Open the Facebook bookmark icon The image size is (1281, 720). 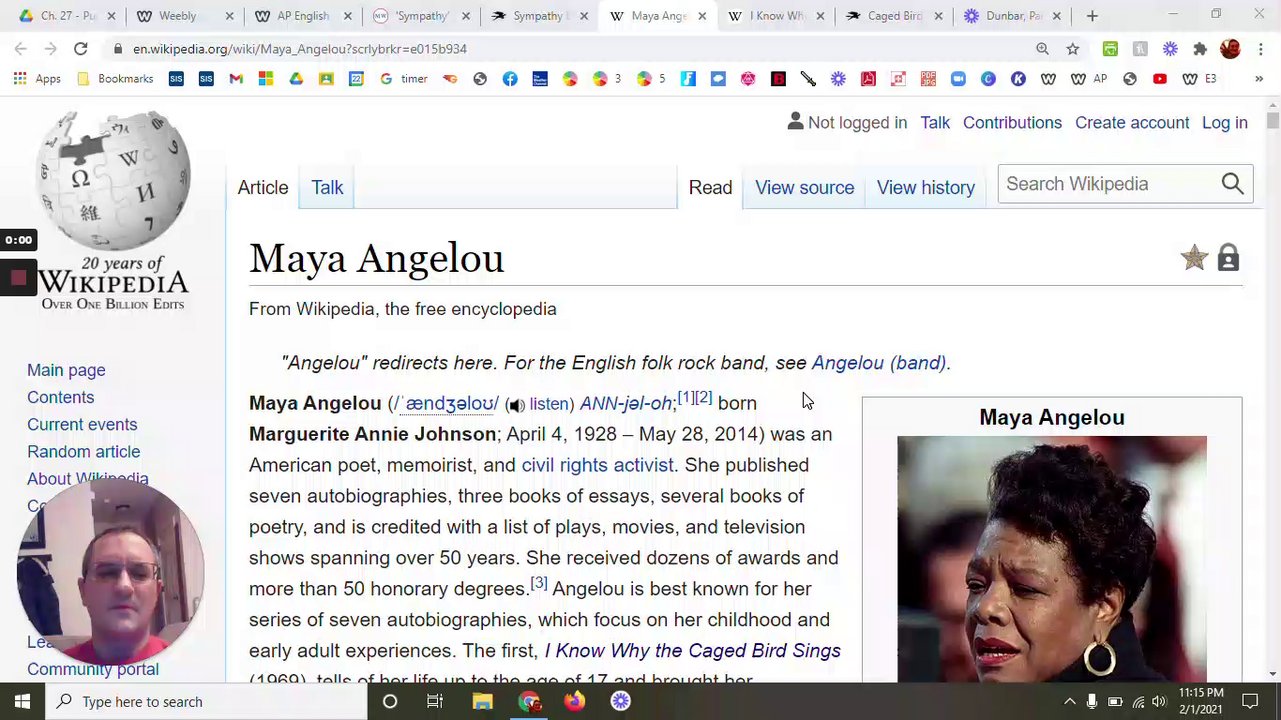coord(510,79)
